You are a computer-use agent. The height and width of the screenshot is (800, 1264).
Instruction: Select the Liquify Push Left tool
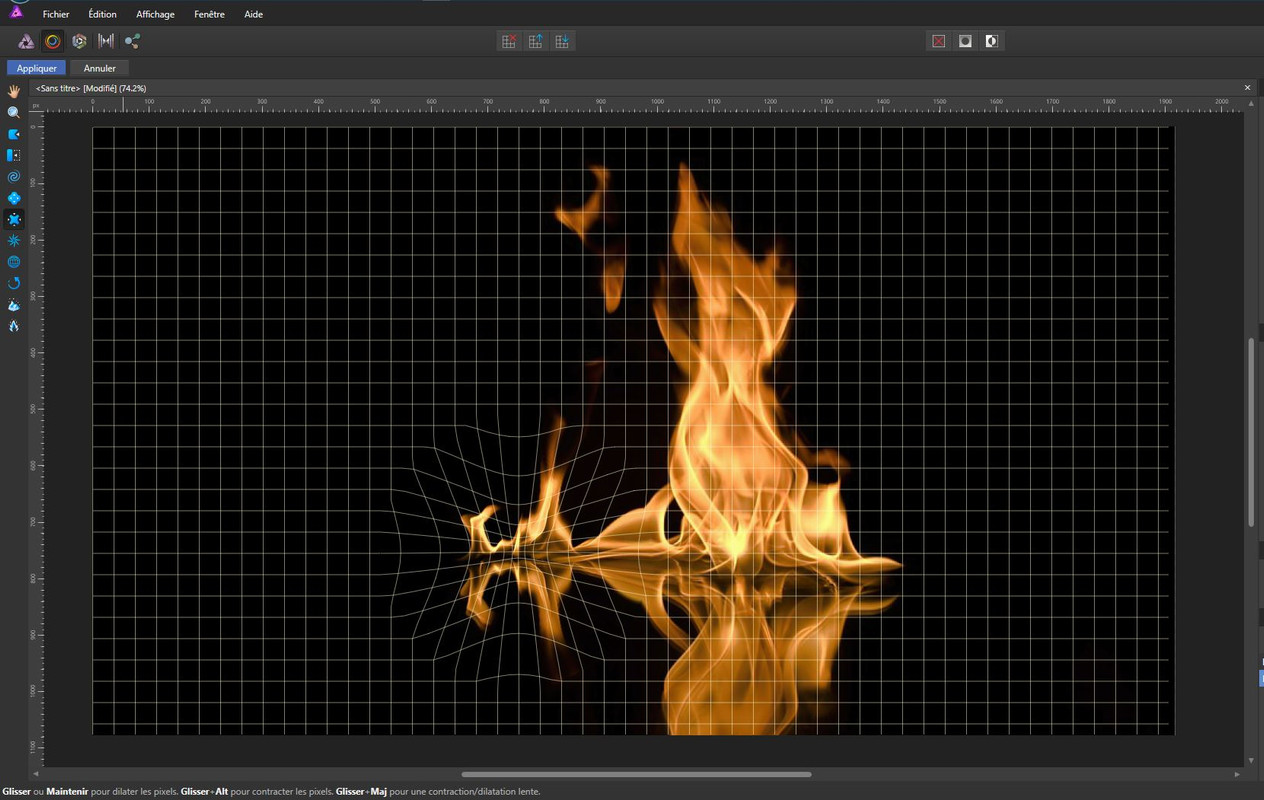coord(14,155)
